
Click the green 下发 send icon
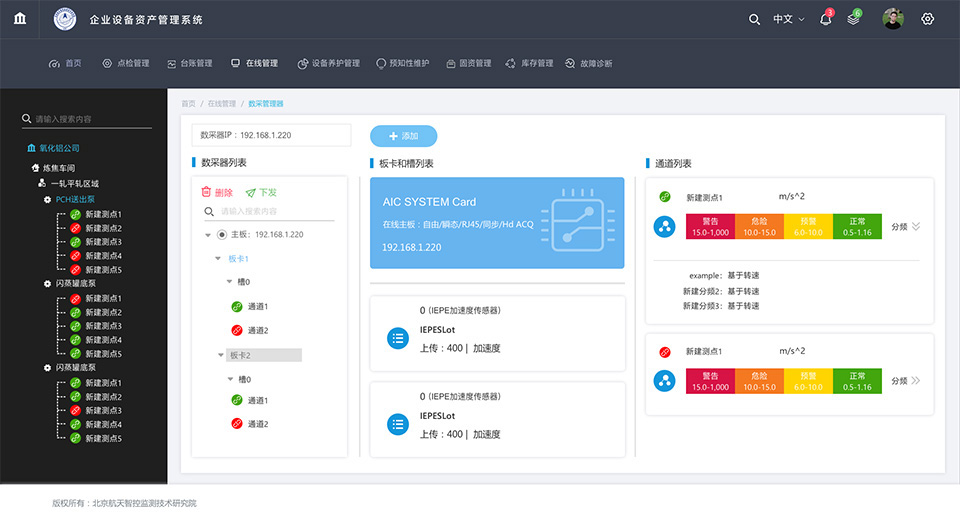[x=251, y=192]
